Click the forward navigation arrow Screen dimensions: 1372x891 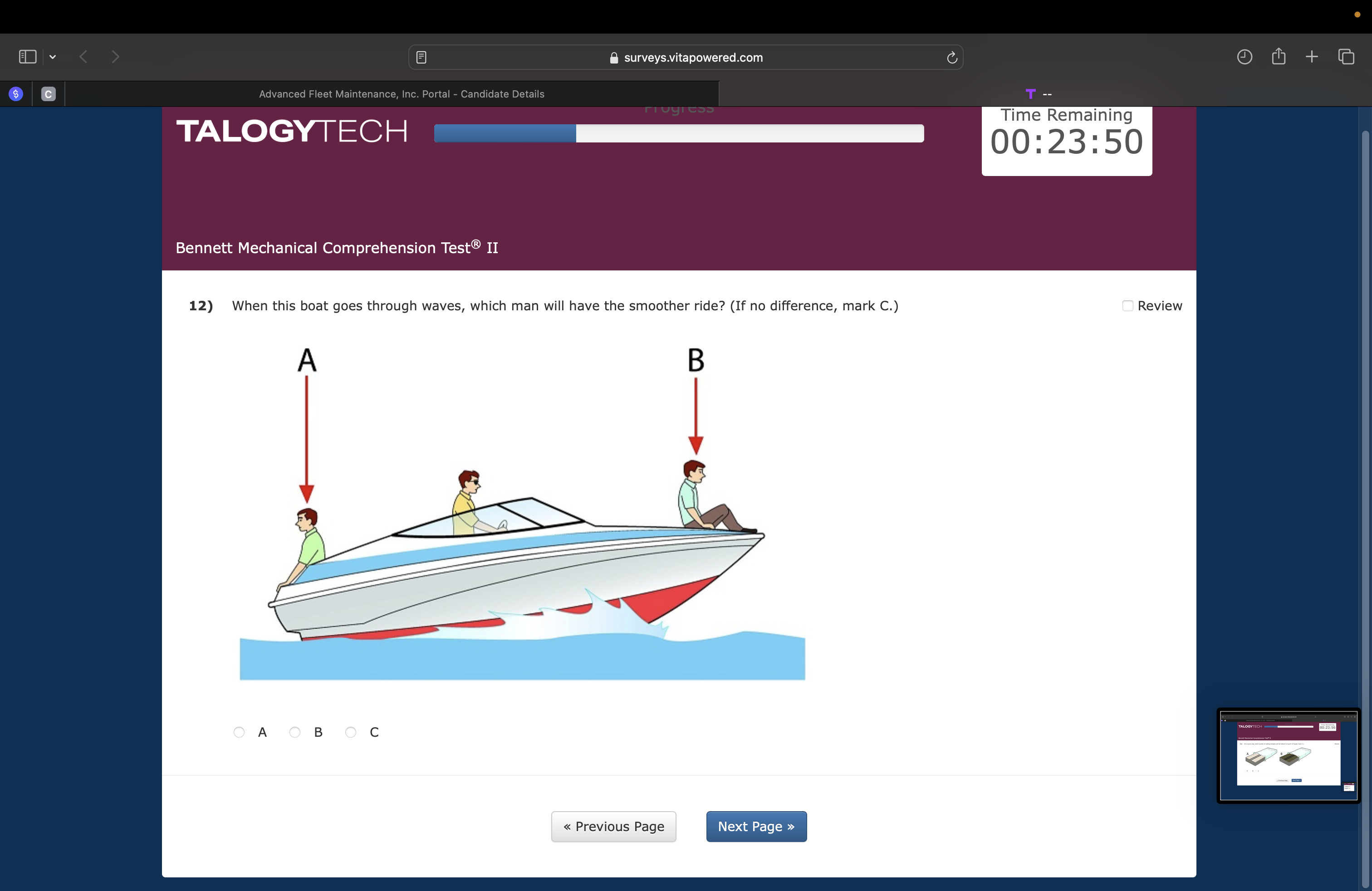coord(115,56)
